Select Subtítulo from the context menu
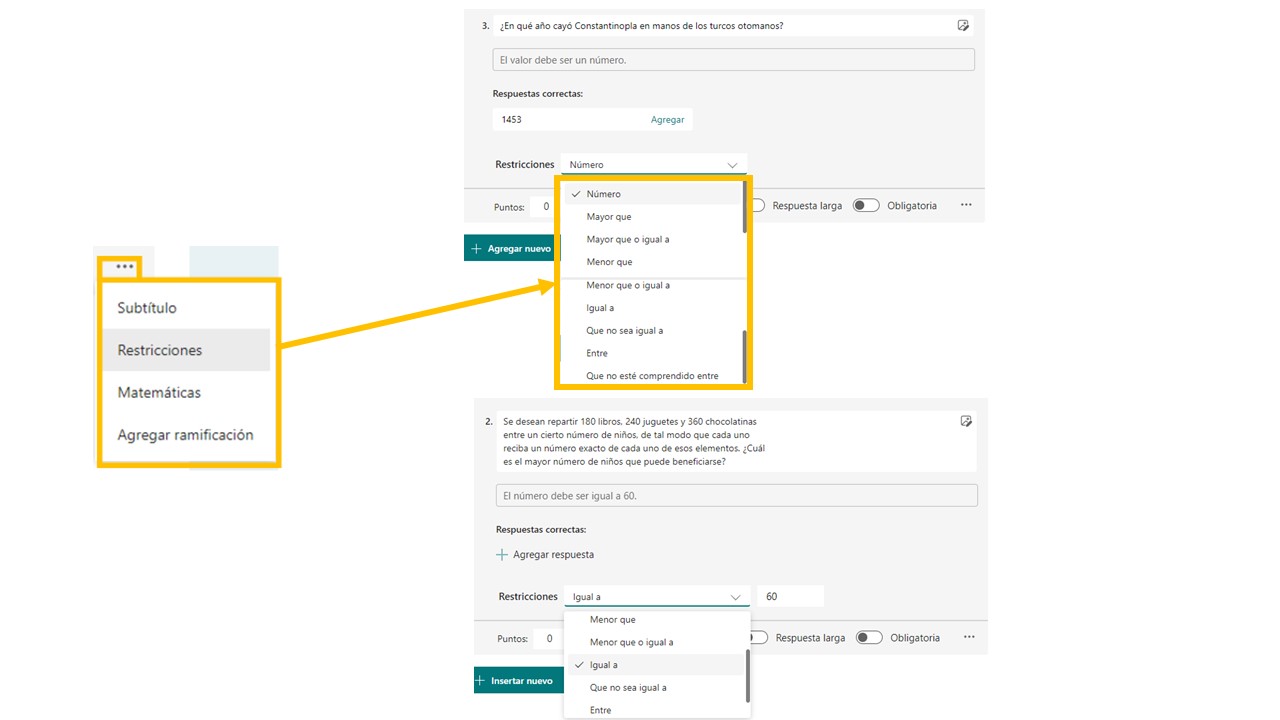Viewport: 1280px width, 720px height. tap(185, 308)
